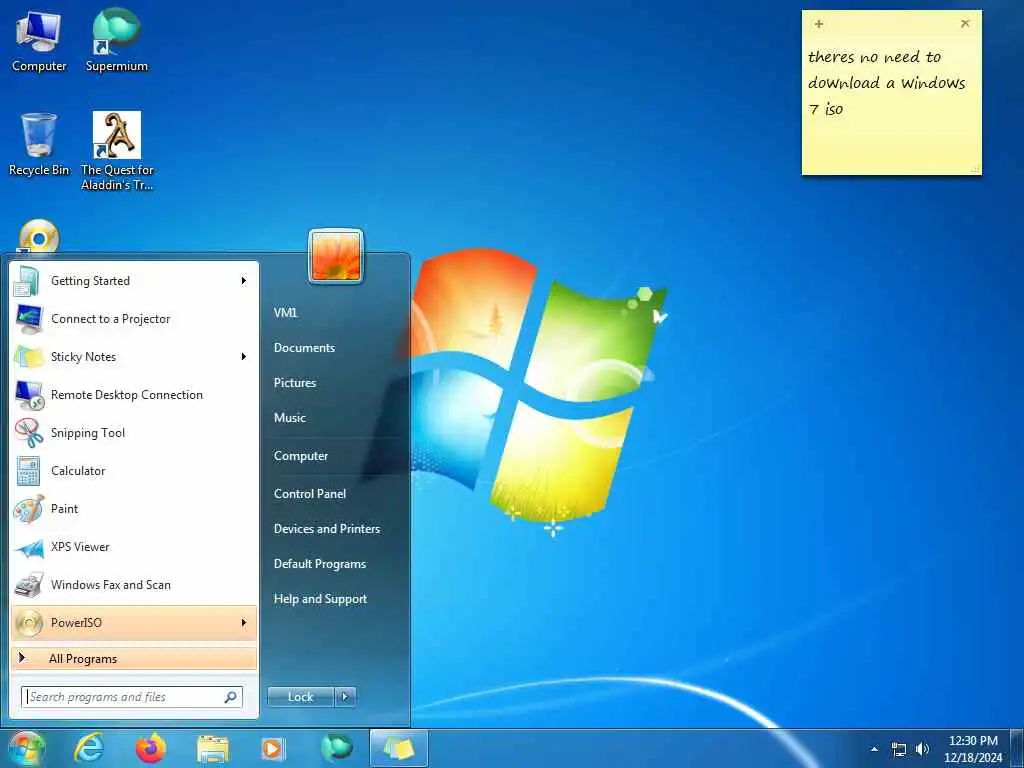Open VM1 user folder link

285,313
